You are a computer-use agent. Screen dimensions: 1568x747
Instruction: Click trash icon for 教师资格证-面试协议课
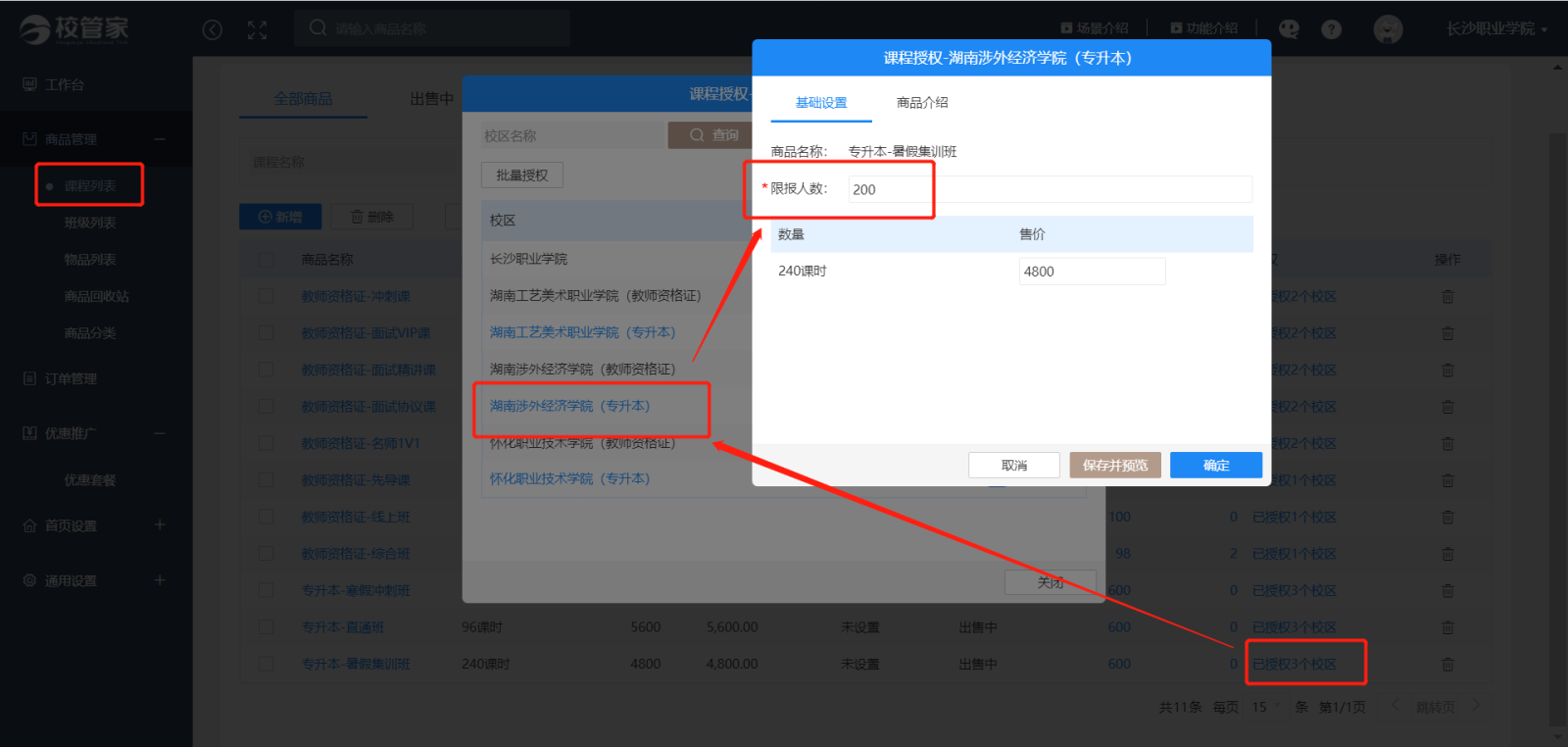point(1447,407)
